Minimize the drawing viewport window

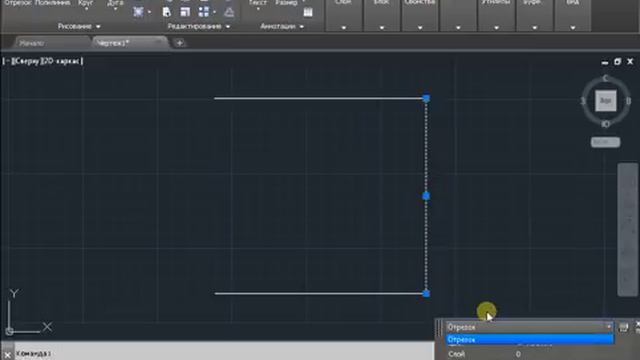[x=604, y=62]
